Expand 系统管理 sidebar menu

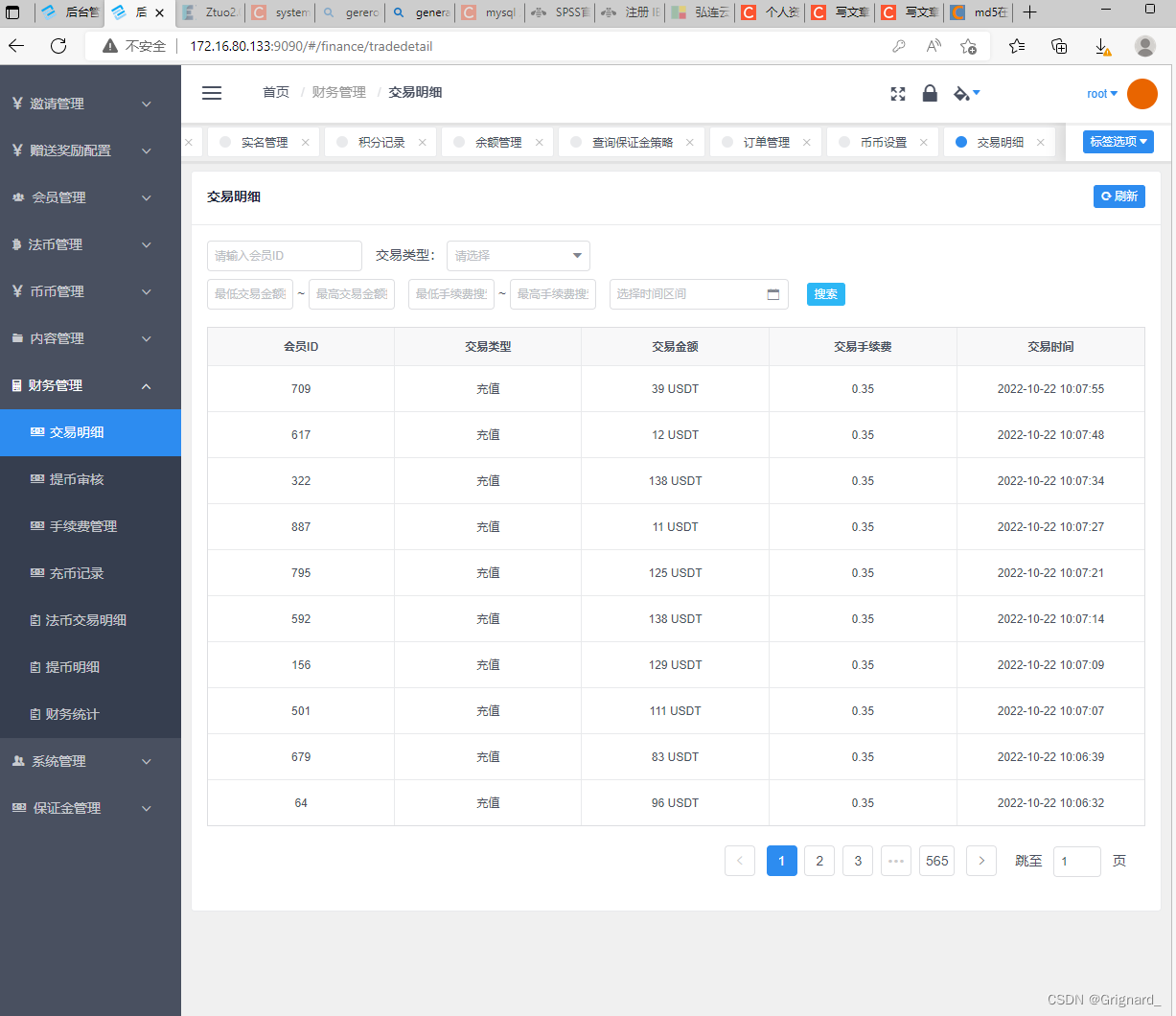(x=90, y=761)
